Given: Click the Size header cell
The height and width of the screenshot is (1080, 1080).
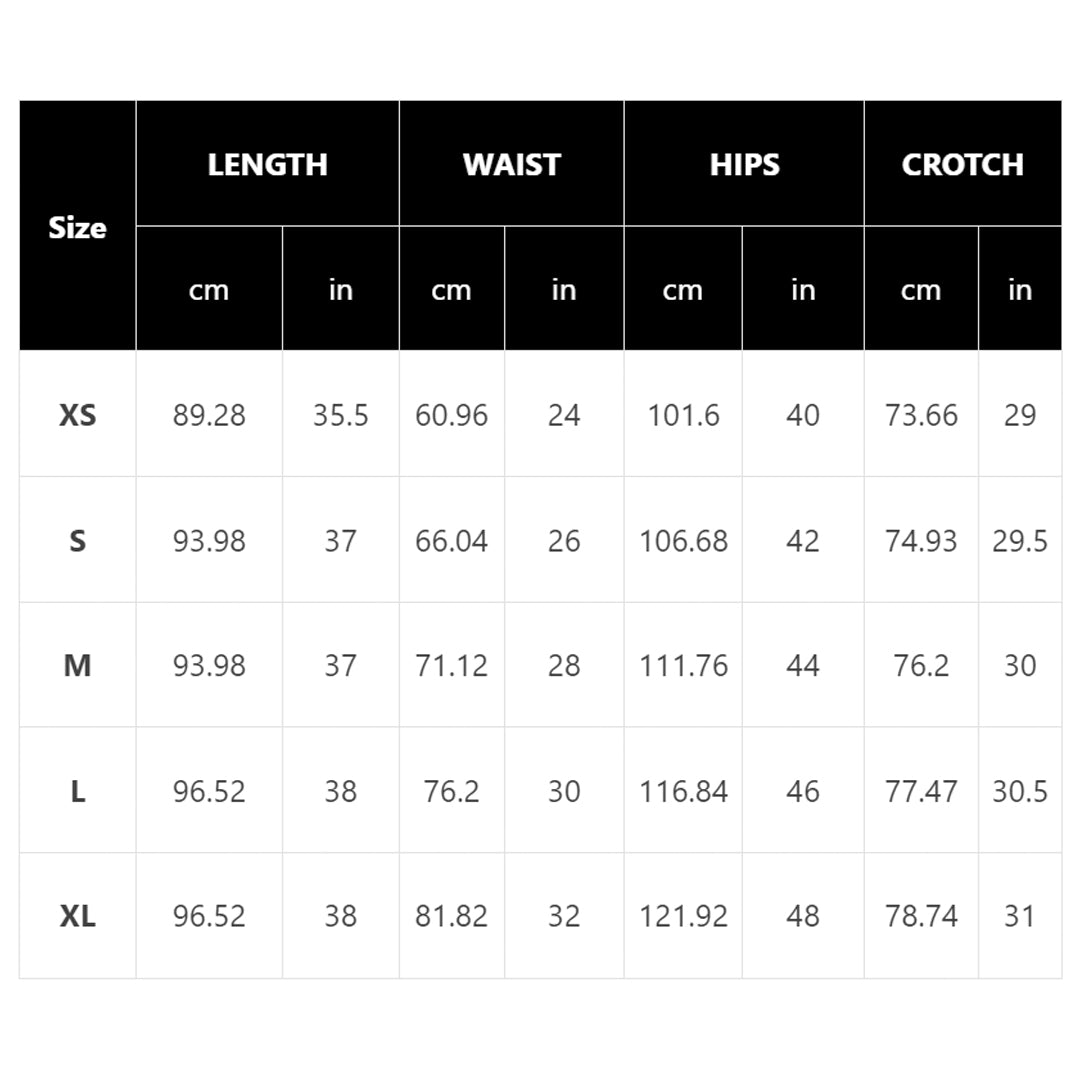Looking at the screenshot, I should click(x=77, y=227).
